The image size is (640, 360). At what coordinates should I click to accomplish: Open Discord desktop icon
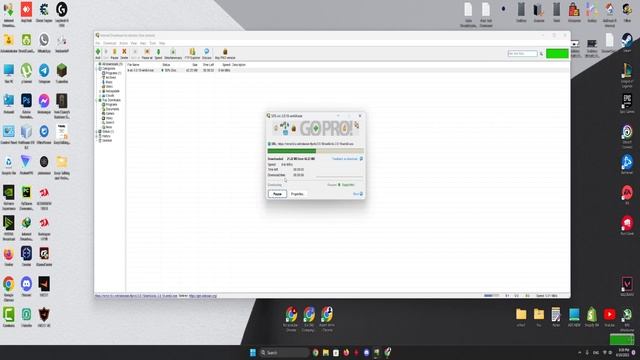coord(27,286)
